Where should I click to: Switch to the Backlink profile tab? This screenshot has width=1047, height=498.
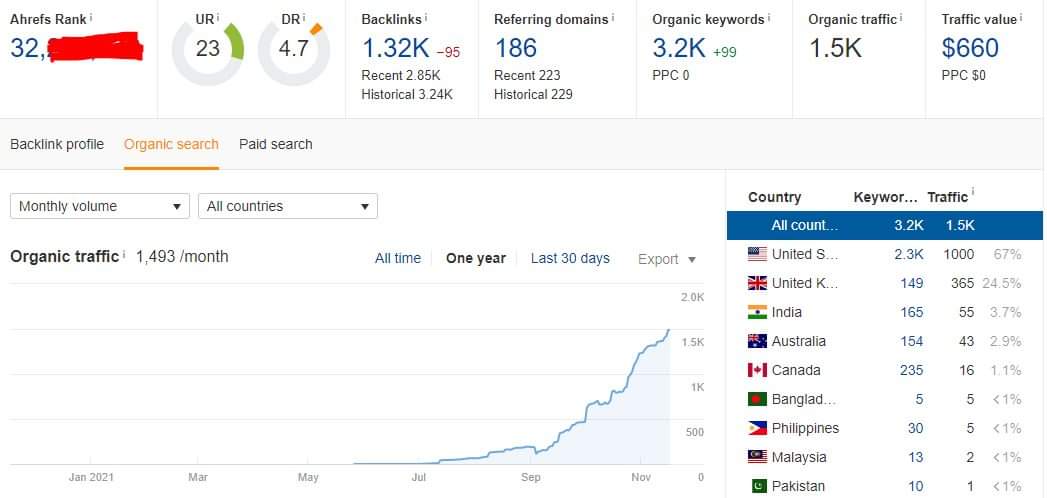point(57,144)
